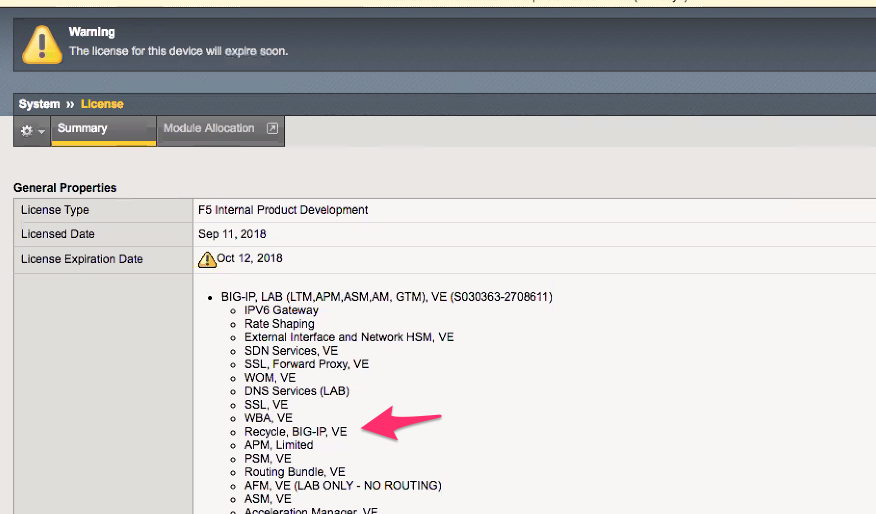
Task: Select the 'Oct 12, 2018' expiration date
Action: (x=249, y=258)
